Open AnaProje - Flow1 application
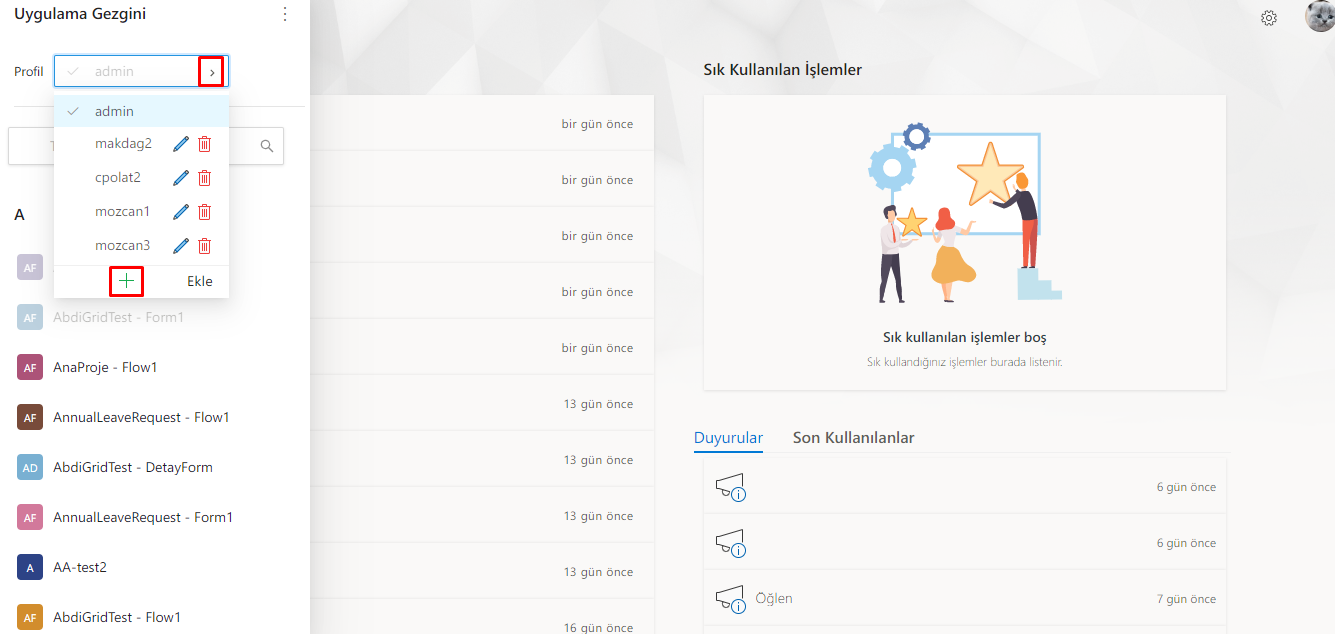 tap(105, 367)
